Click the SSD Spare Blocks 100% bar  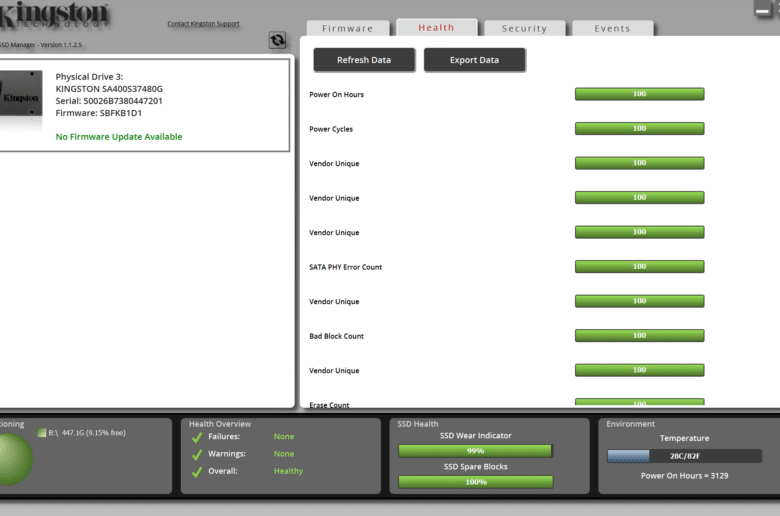tap(476, 482)
